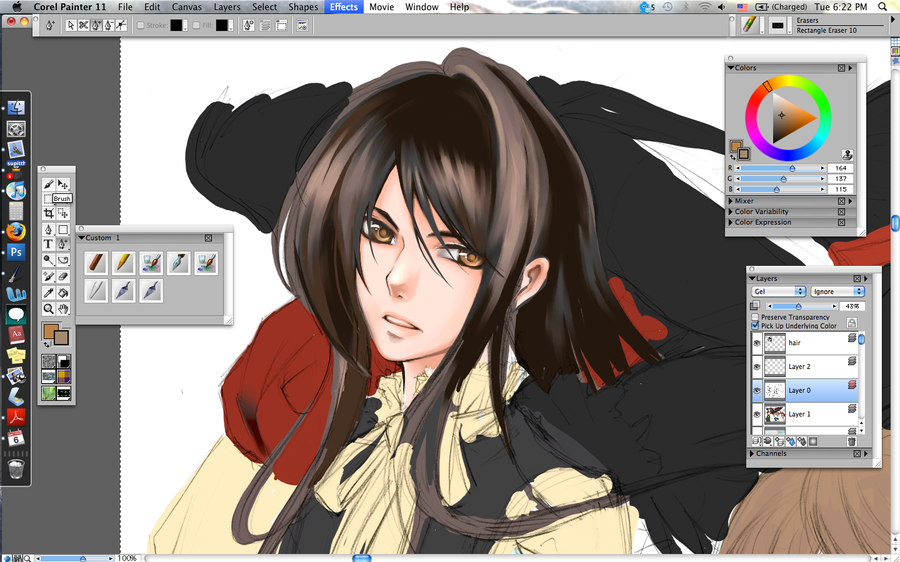900x562 pixels.
Task: Select the Crop tool
Action: 48,214
